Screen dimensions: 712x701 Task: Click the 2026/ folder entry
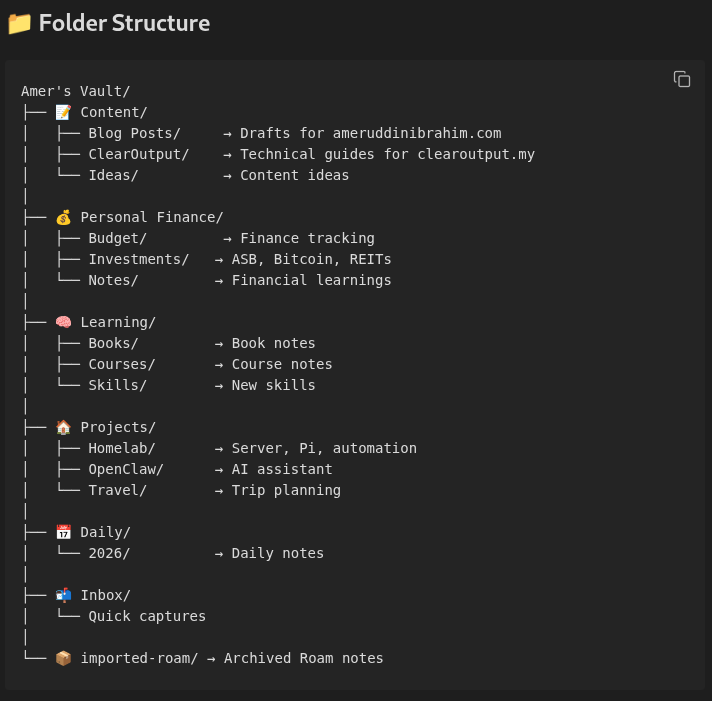click(x=109, y=553)
